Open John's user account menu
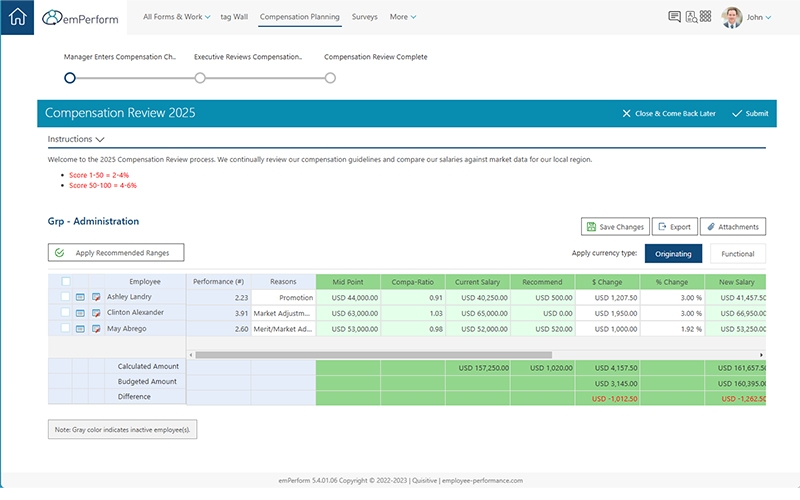The width and height of the screenshot is (800, 500). pyautogui.click(x=756, y=17)
